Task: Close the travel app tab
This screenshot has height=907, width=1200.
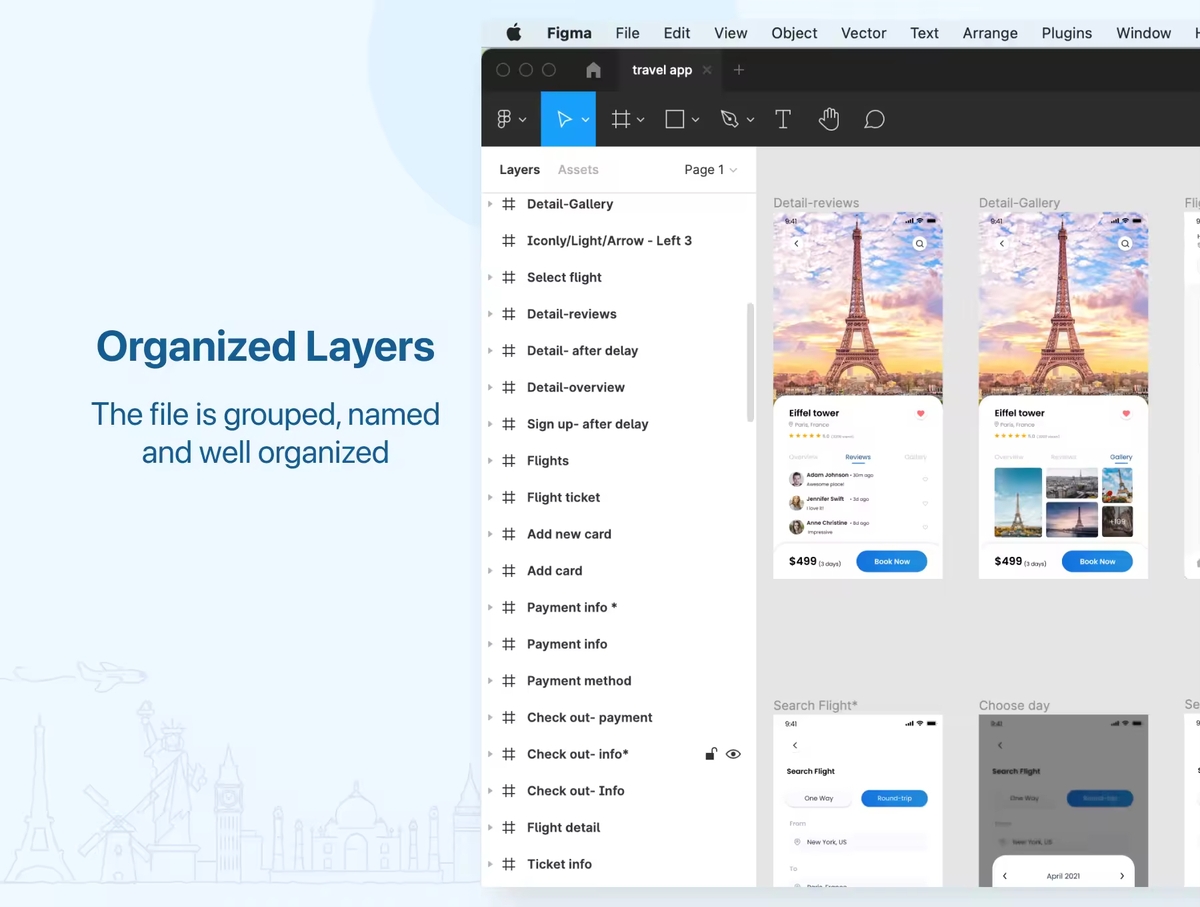Action: click(x=707, y=70)
